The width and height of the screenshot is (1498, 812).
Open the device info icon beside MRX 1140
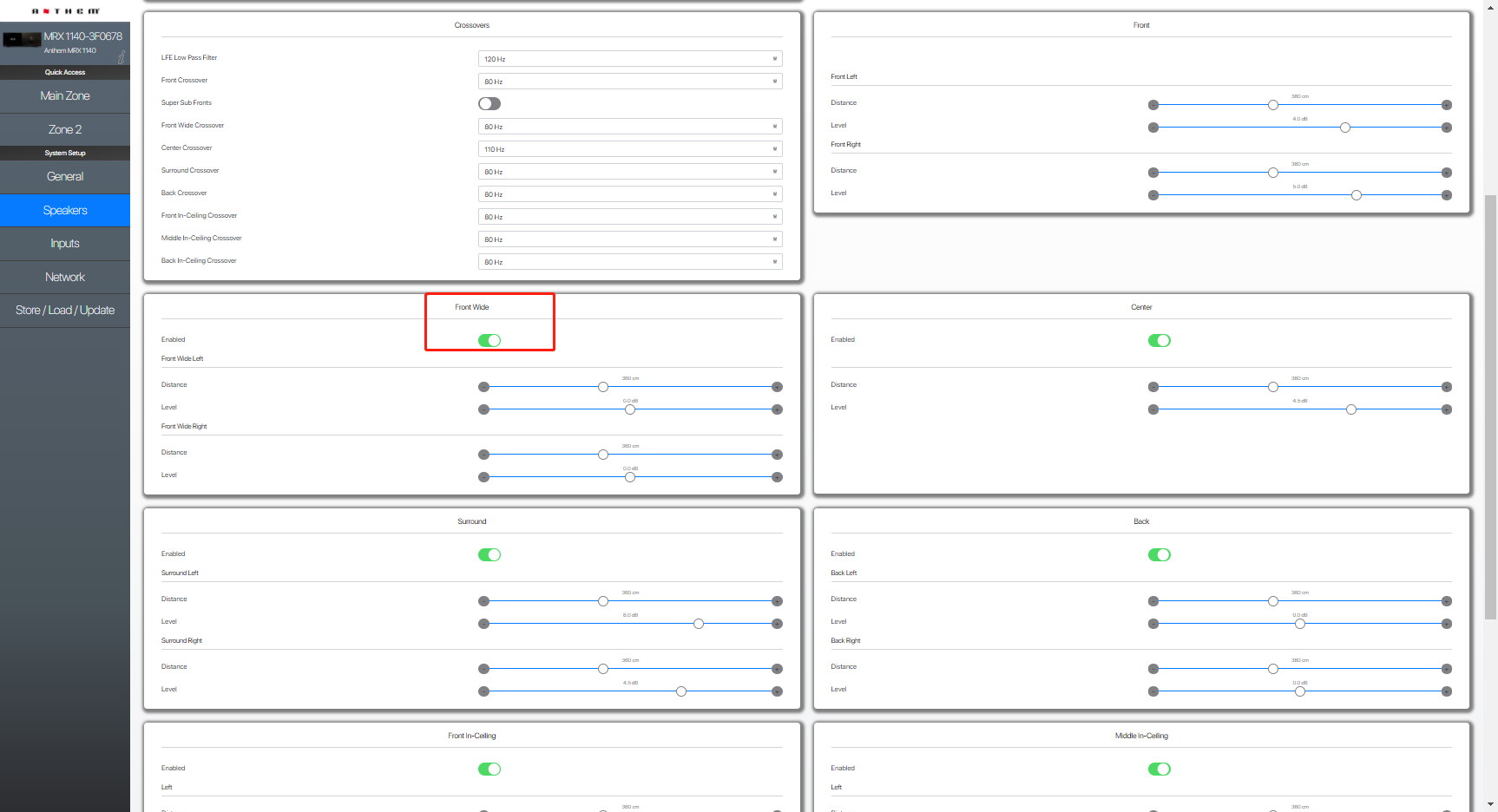point(122,57)
